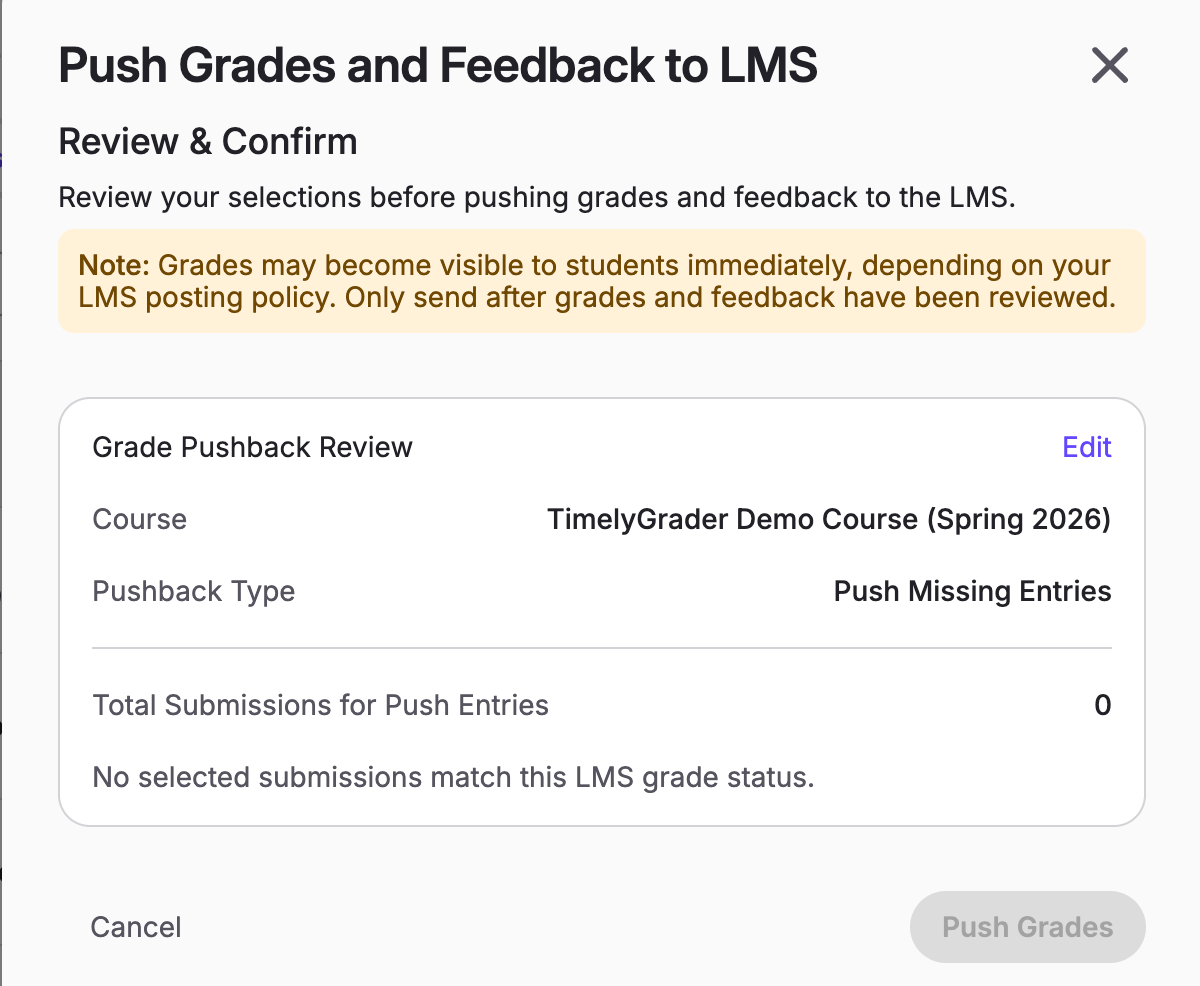Click the Push Grades button
This screenshot has width=1200, height=986.
tap(1027, 927)
